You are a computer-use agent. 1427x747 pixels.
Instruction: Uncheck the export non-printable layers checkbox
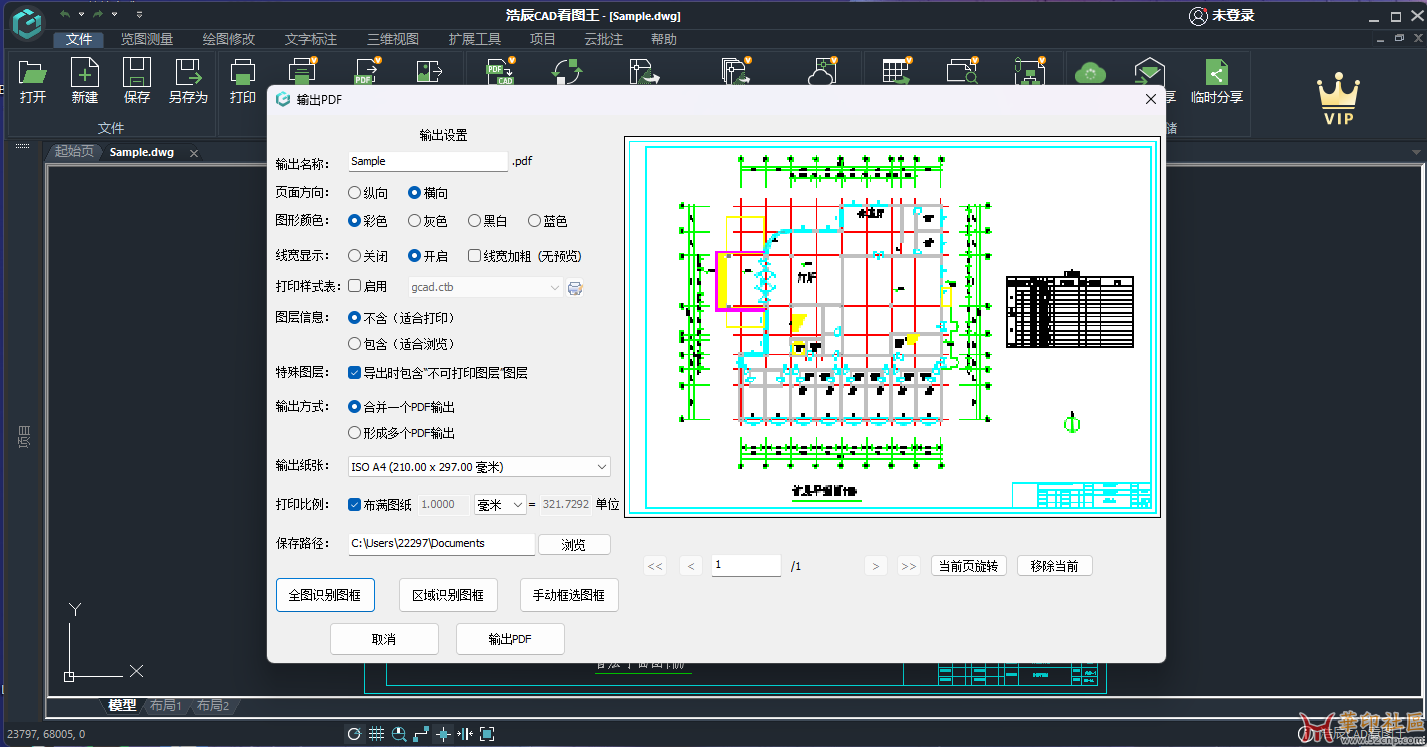tap(354, 373)
